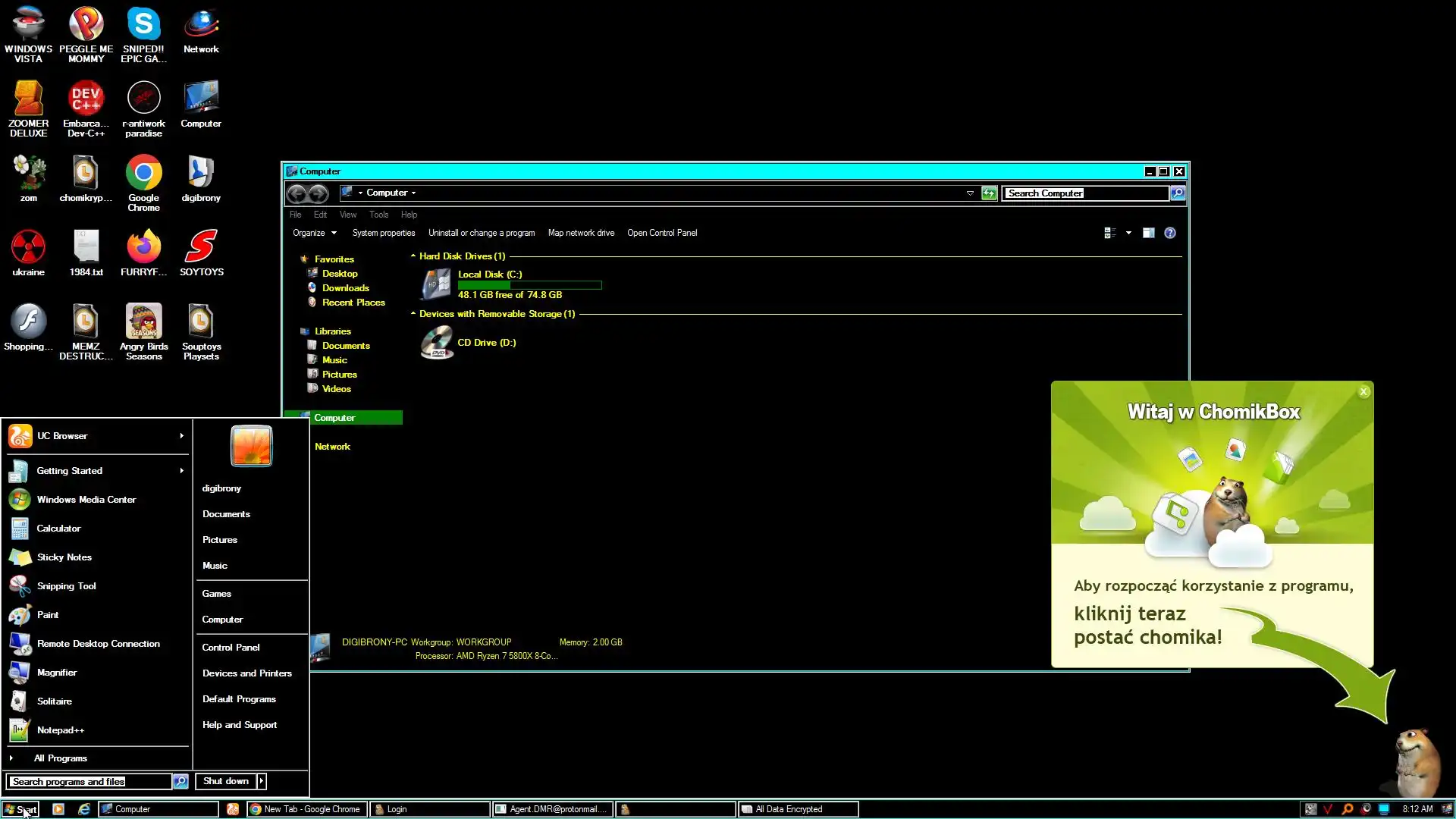Toggle the preview pane icon
Screen dimensions: 1456x819
point(1148,233)
